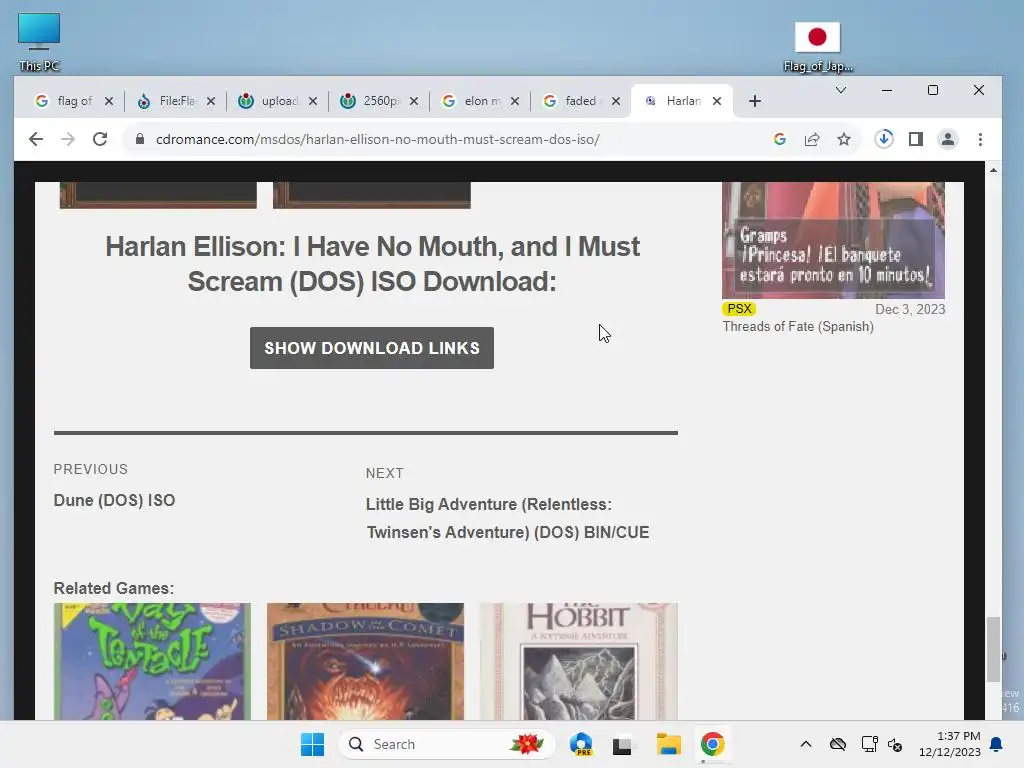The height and width of the screenshot is (768, 1024).
Task: Click the Google icon in address bar
Action: pyautogui.click(x=779, y=139)
